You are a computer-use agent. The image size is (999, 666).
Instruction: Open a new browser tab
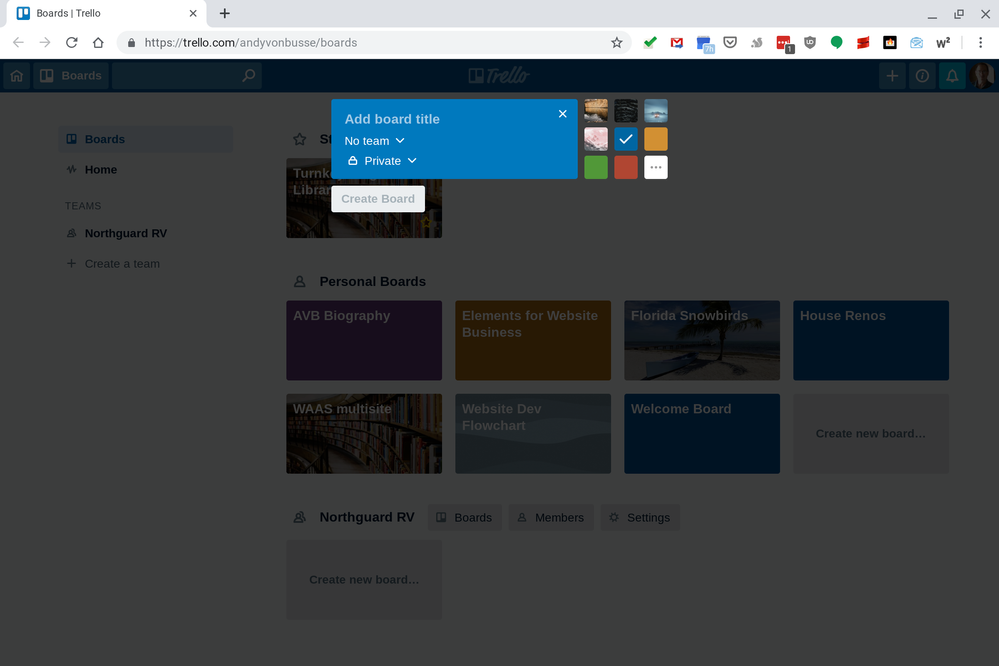click(224, 13)
